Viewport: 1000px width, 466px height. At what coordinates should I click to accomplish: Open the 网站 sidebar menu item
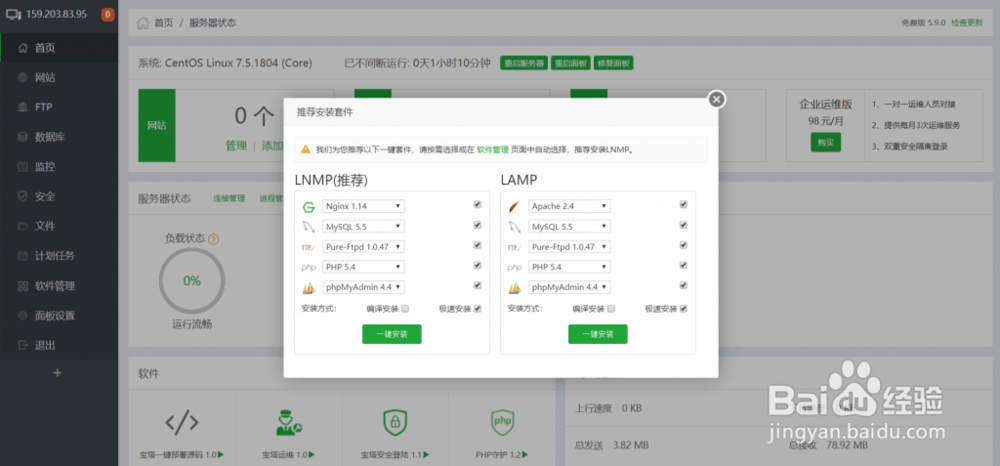click(59, 78)
